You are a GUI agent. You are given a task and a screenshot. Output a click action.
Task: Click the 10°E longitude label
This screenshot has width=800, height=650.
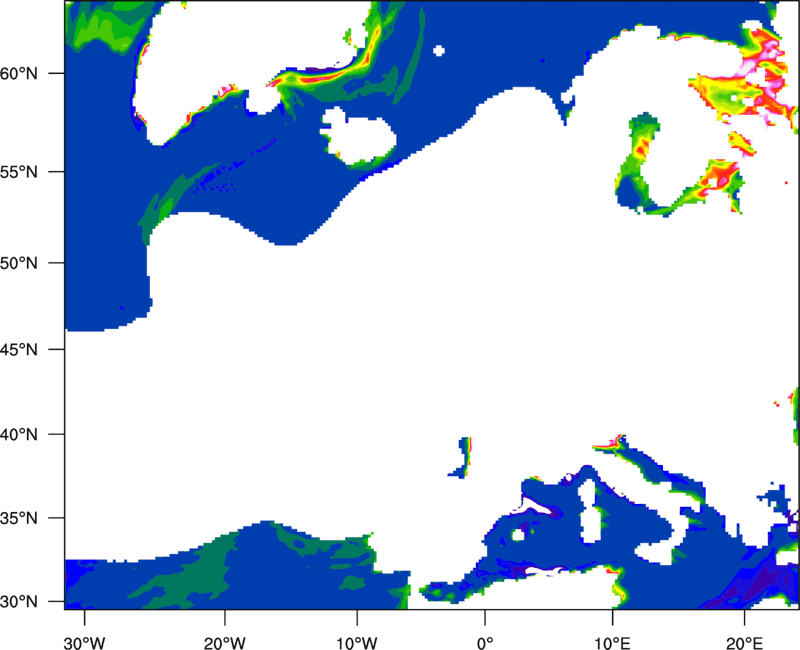tap(612, 643)
